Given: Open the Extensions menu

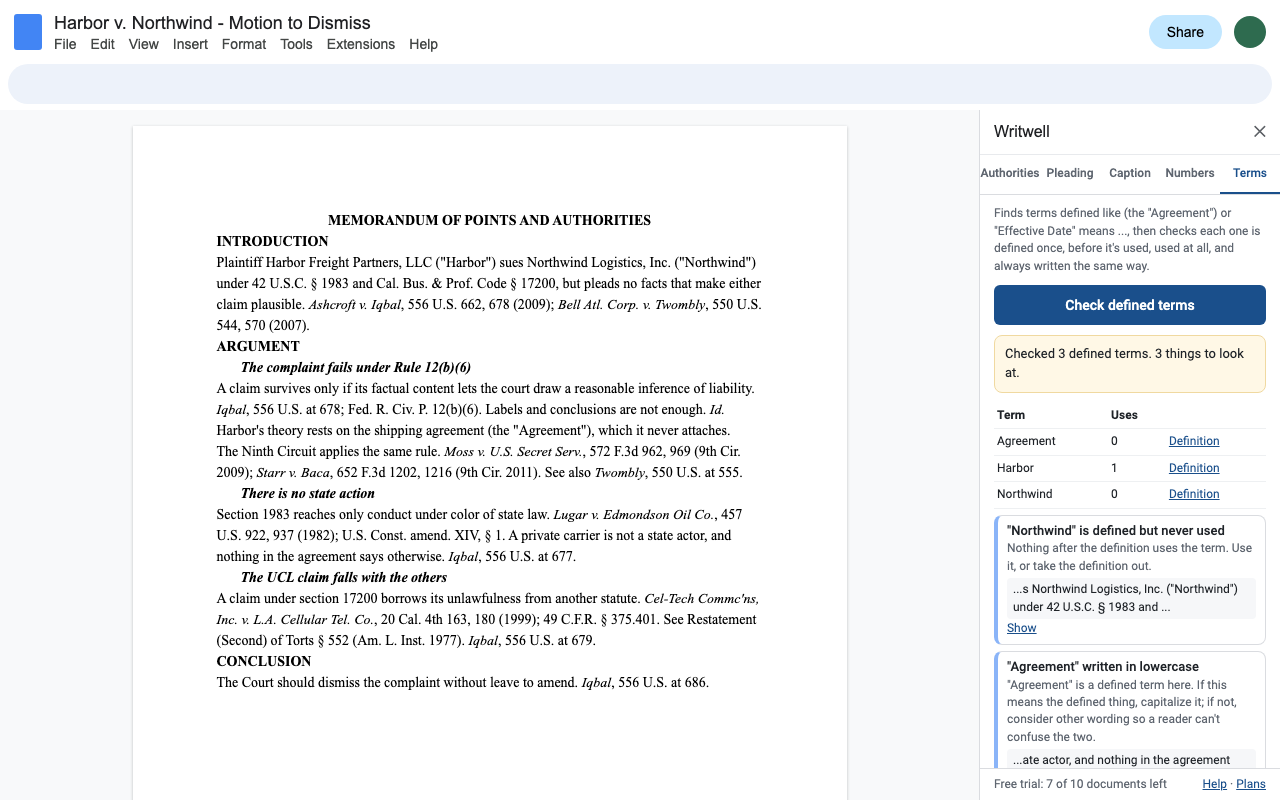Looking at the screenshot, I should (x=361, y=44).
